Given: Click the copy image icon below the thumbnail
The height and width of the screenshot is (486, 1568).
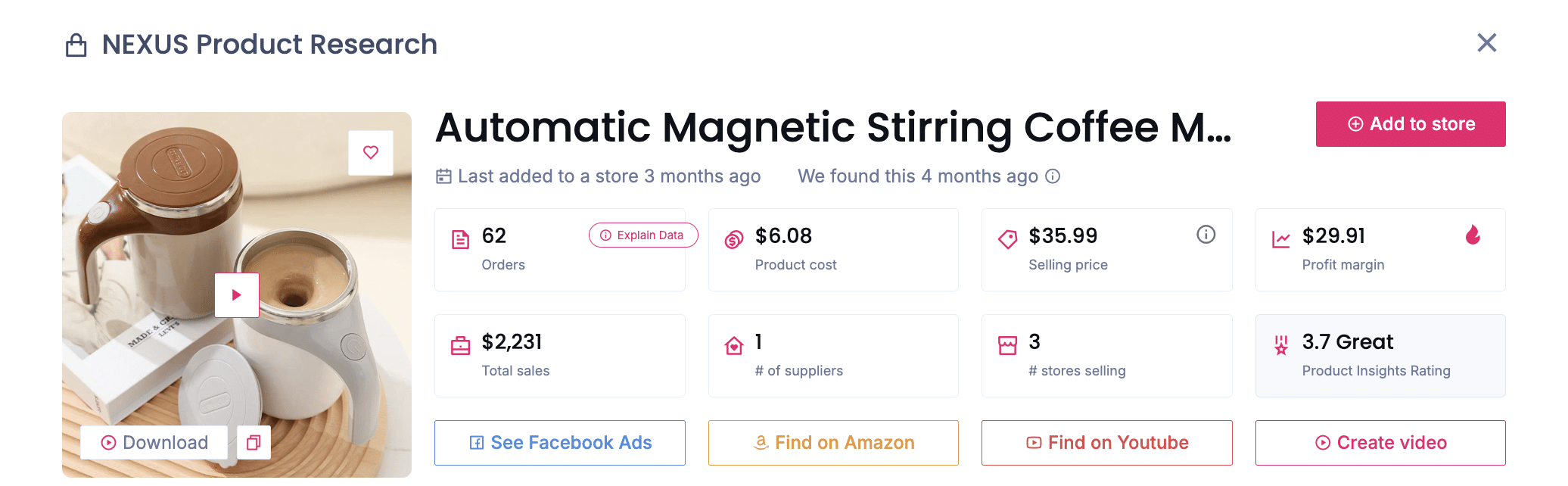Looking at the screenshot, I should tap(254, 443).
